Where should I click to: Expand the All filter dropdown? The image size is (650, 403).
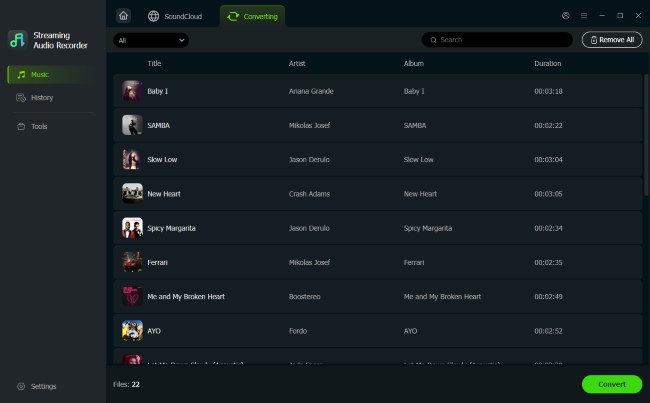tap(151, 40)
